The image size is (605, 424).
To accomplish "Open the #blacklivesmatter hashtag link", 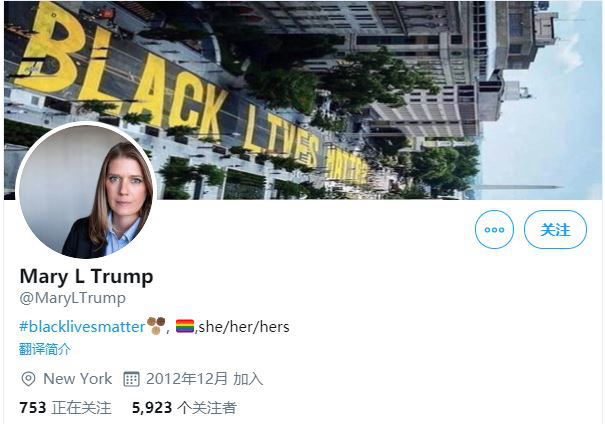I will [82, 327].
